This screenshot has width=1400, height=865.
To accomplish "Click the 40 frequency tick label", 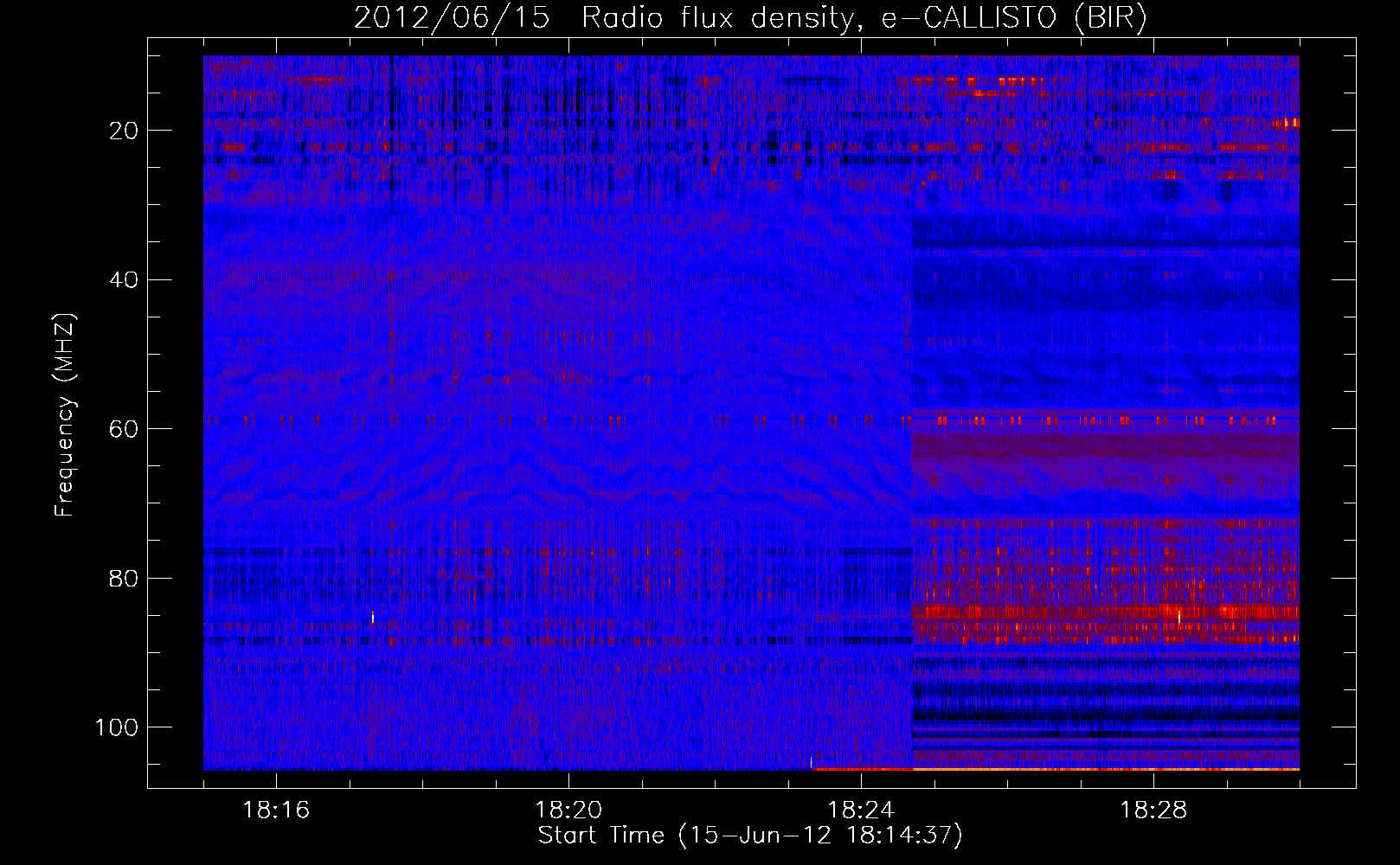I will pyautogui.click(x=125, y=279).
